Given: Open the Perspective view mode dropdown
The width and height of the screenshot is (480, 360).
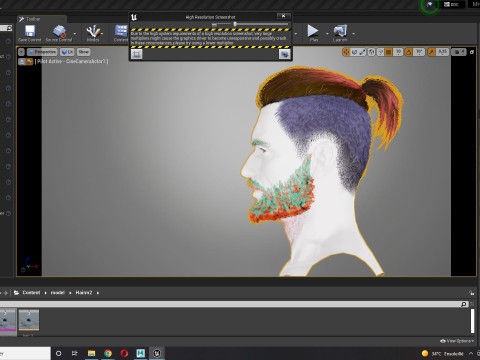Looking at the screenshot, I should (x=42, y=52).
